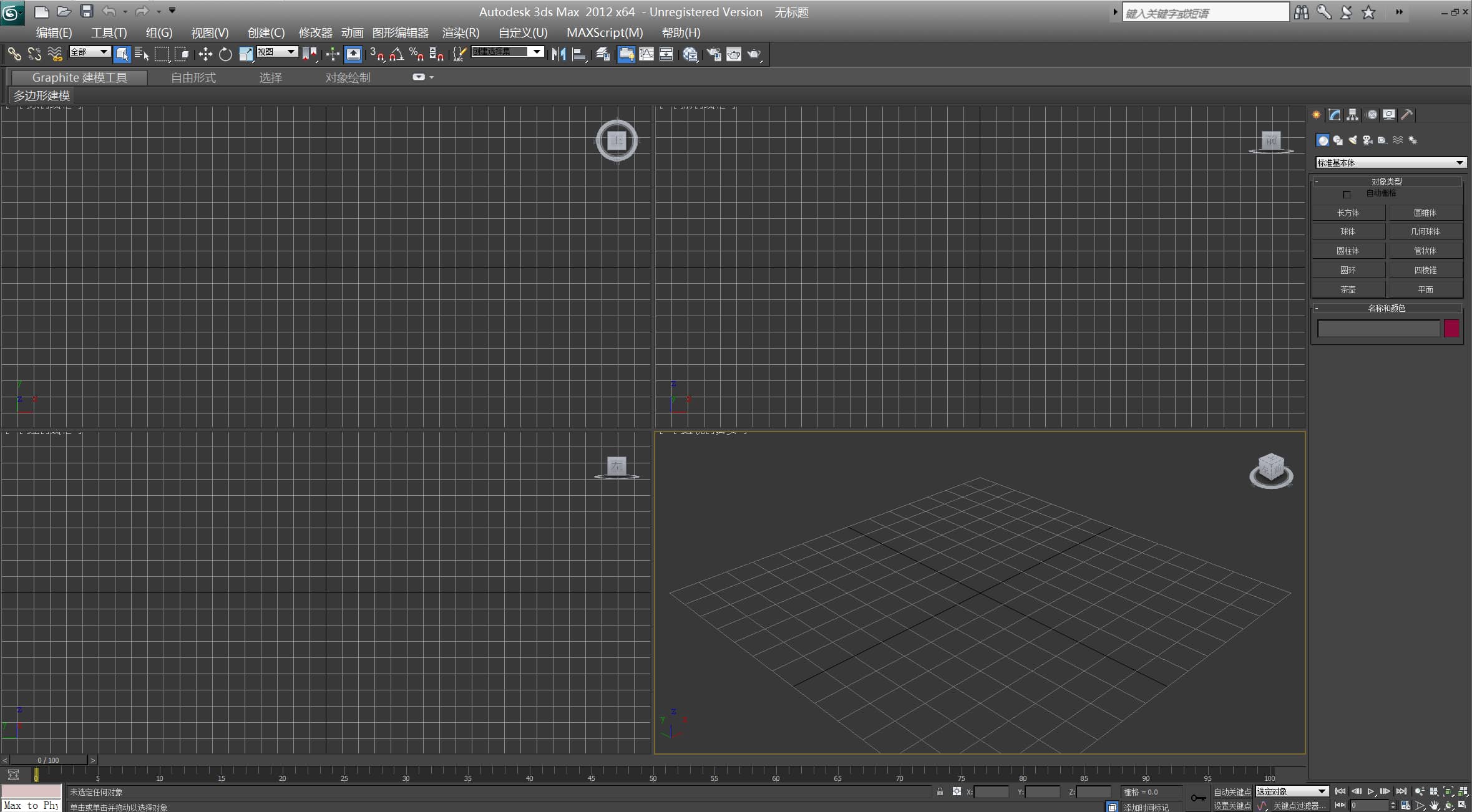Viewport: 1472px width, 812px height.
Task: Click the Mirror tool icon
Action: [558, 55]
